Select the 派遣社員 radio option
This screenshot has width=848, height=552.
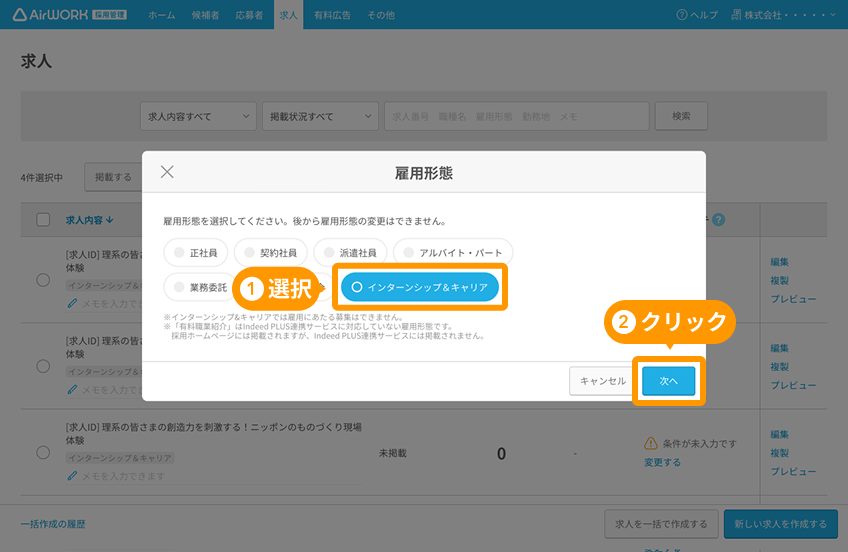(x=350, y=252)
